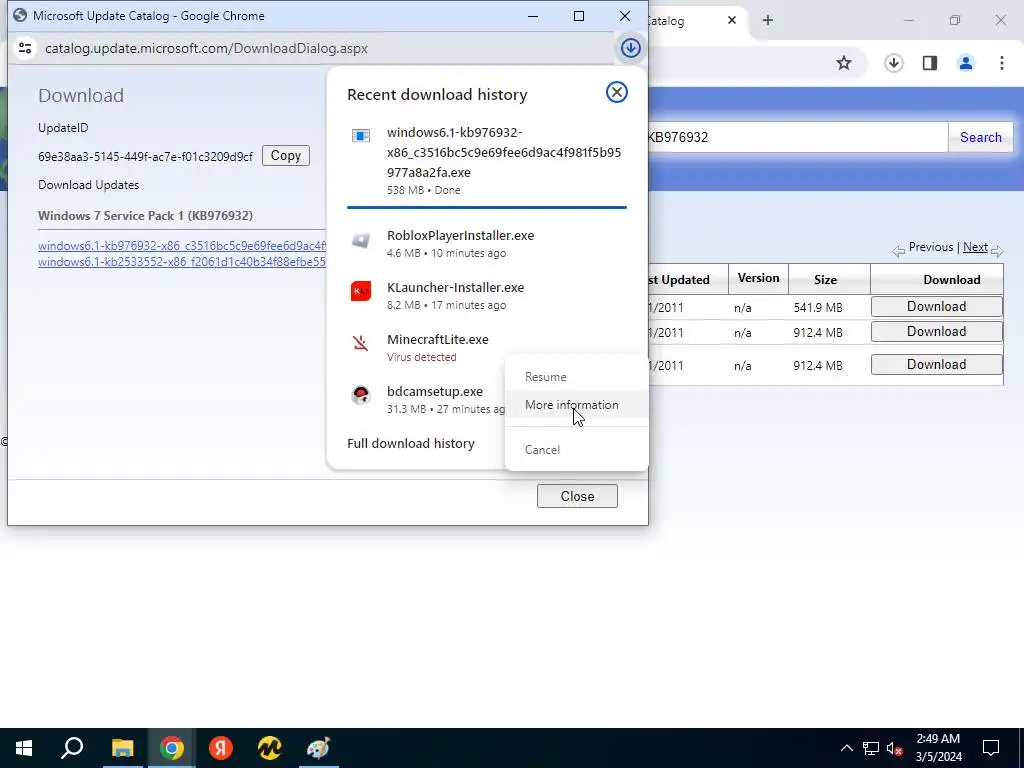Click the RobloxPlayerInstaller.exe file icon
This screenshot has height=768, width=1024.
(361, 240)
